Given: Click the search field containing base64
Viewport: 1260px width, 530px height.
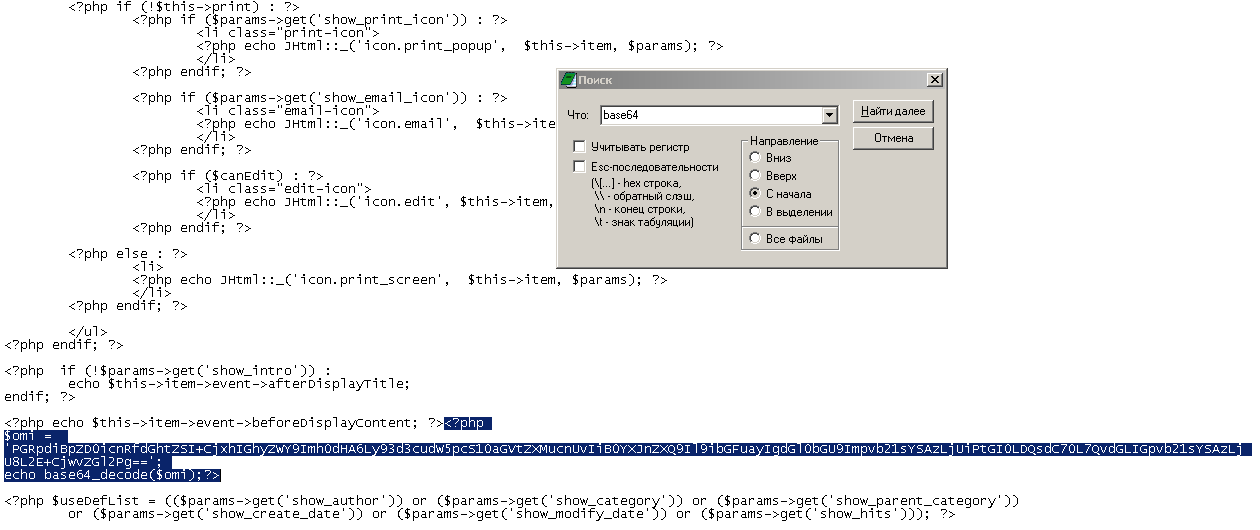Looking at the screenshot, I should coord(710,116).
